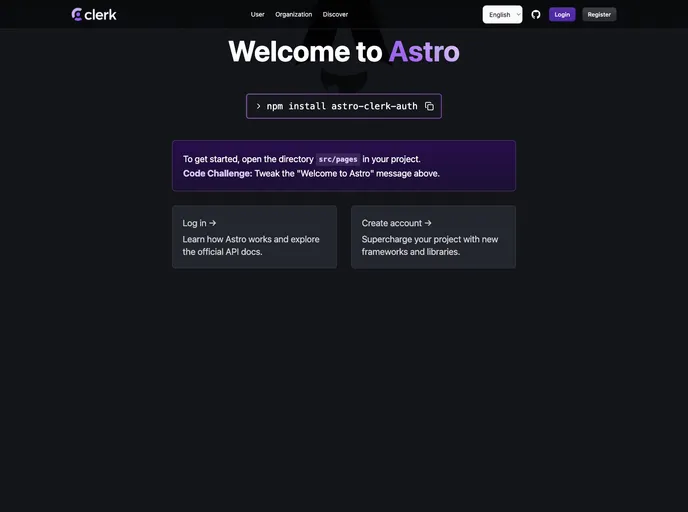Screen dimensions: 688x512
Task: Click the src/pages code label
Action: pos(338,159)
